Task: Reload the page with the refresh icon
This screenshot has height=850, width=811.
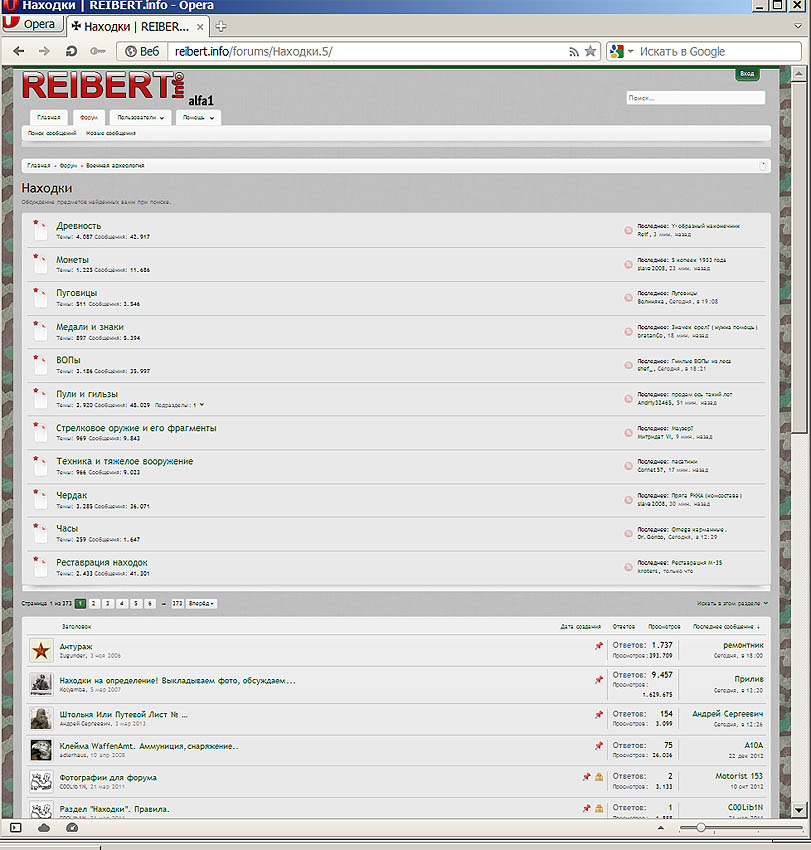Action: (x=71, y=51)
